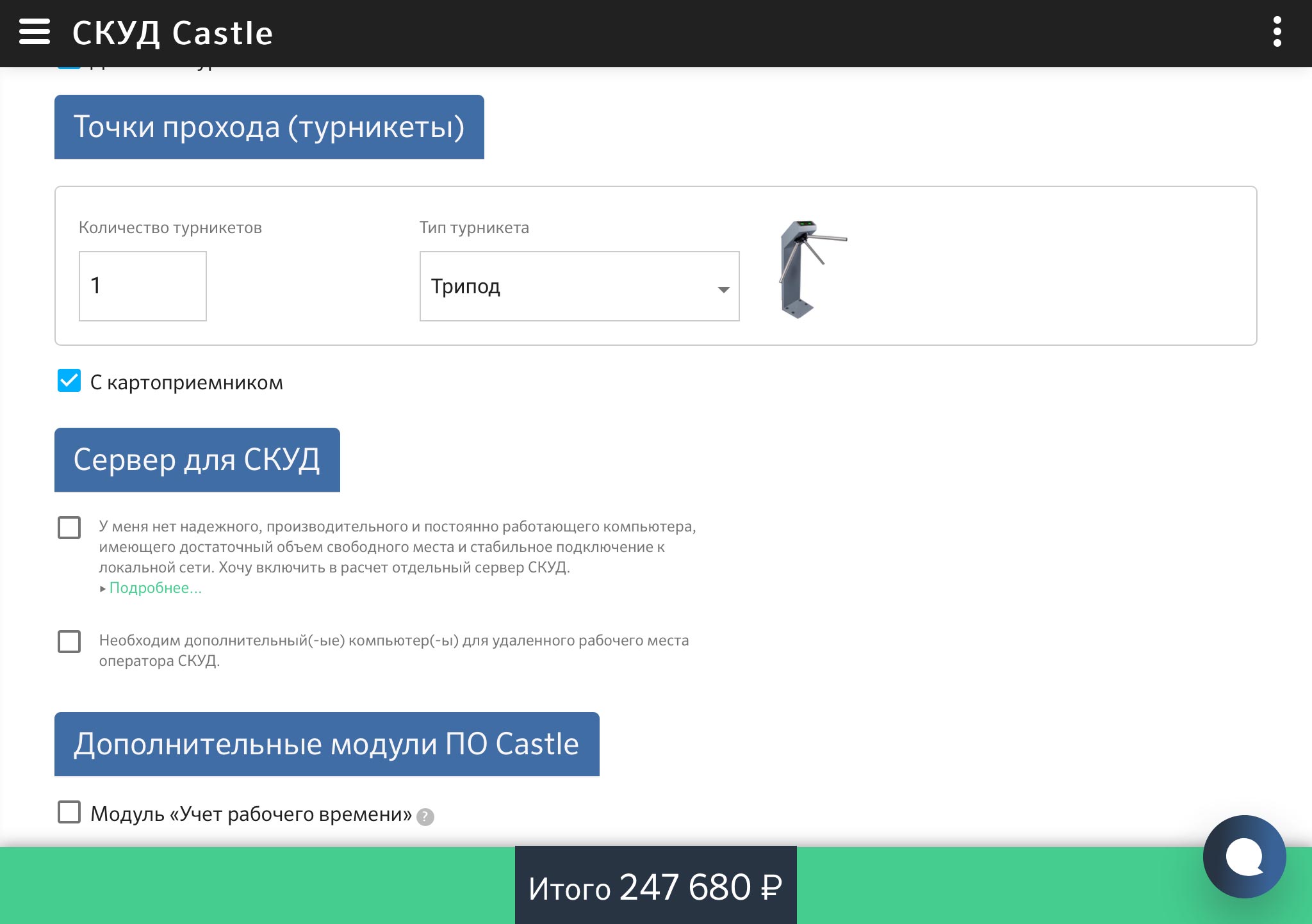The image size is (1312, 924).
Task: Check additional operator computer option
Action: pos(69,641)
